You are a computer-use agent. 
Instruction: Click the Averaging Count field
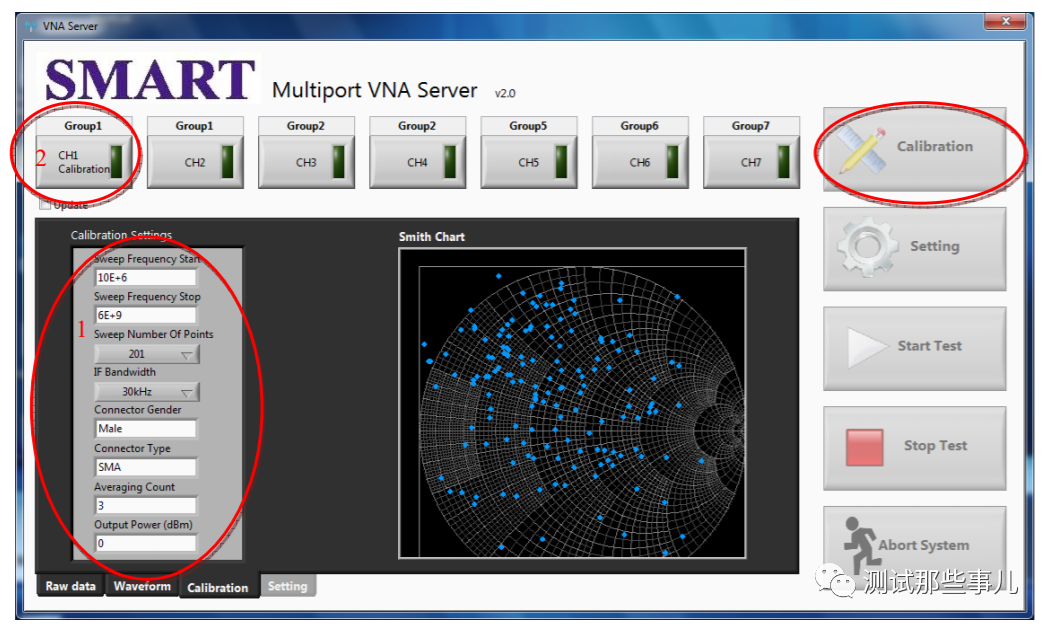146,505
